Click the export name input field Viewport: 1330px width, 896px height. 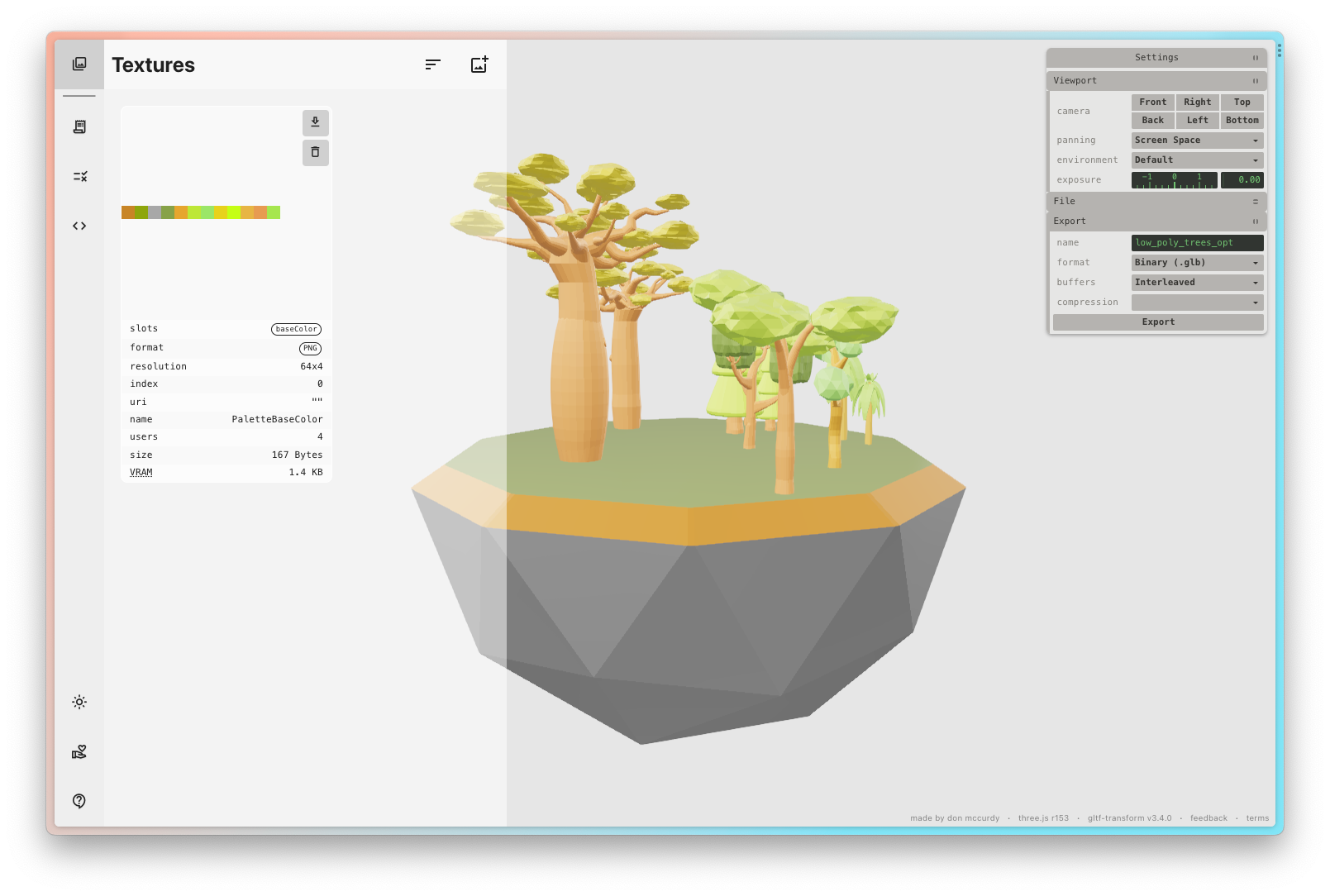point(1196,243)
